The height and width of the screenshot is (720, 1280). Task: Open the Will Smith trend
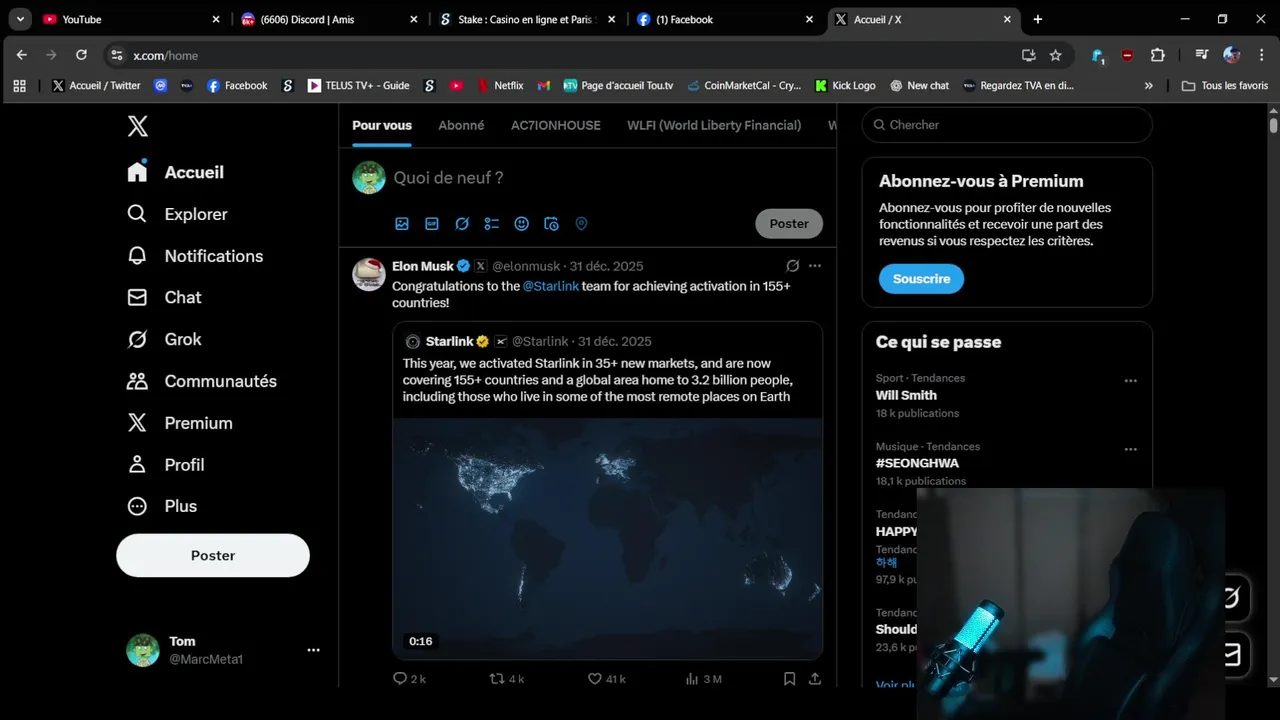pyautogui.click(x=906, y=395)
